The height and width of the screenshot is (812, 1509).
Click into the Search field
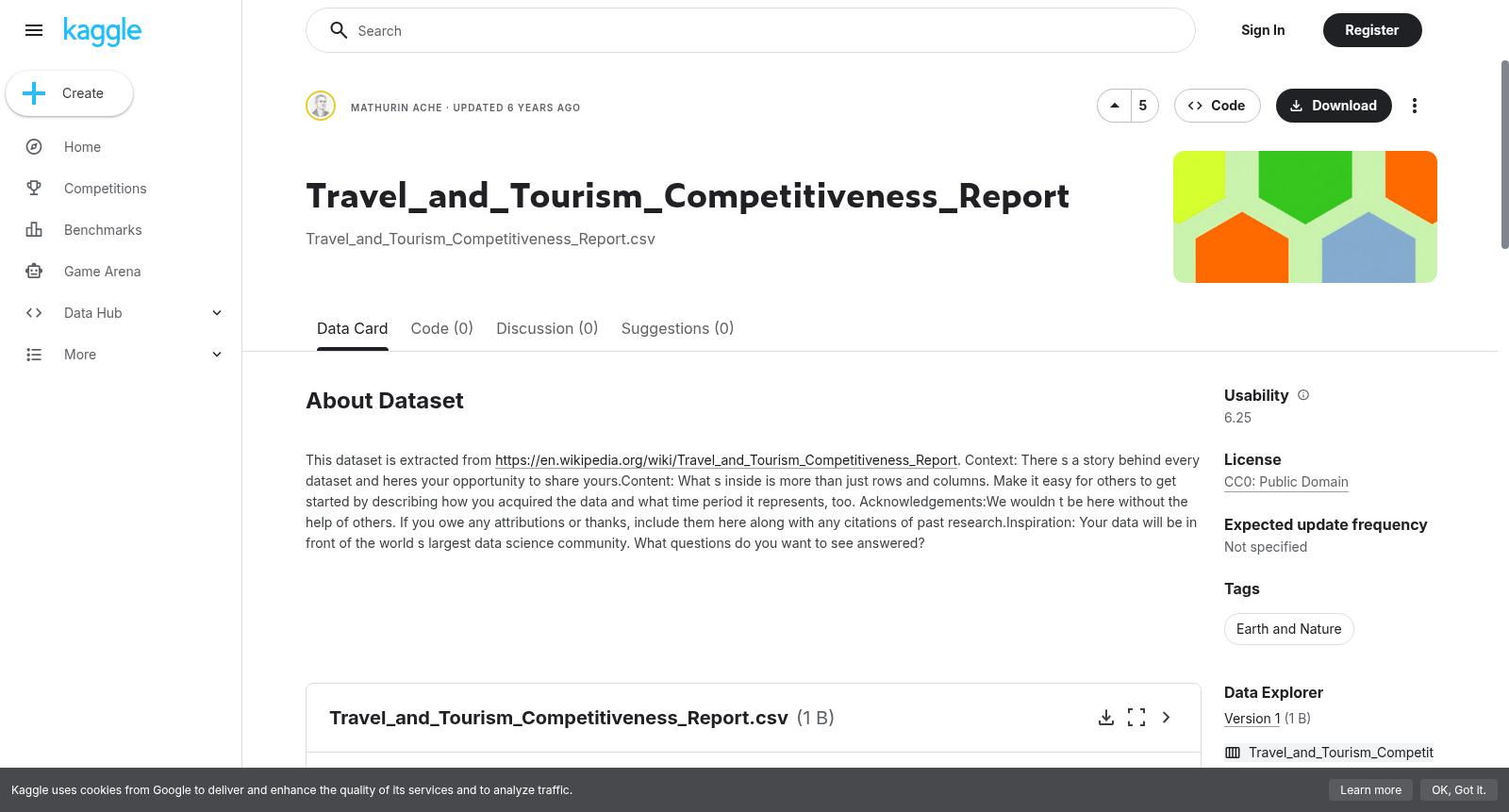751,30
